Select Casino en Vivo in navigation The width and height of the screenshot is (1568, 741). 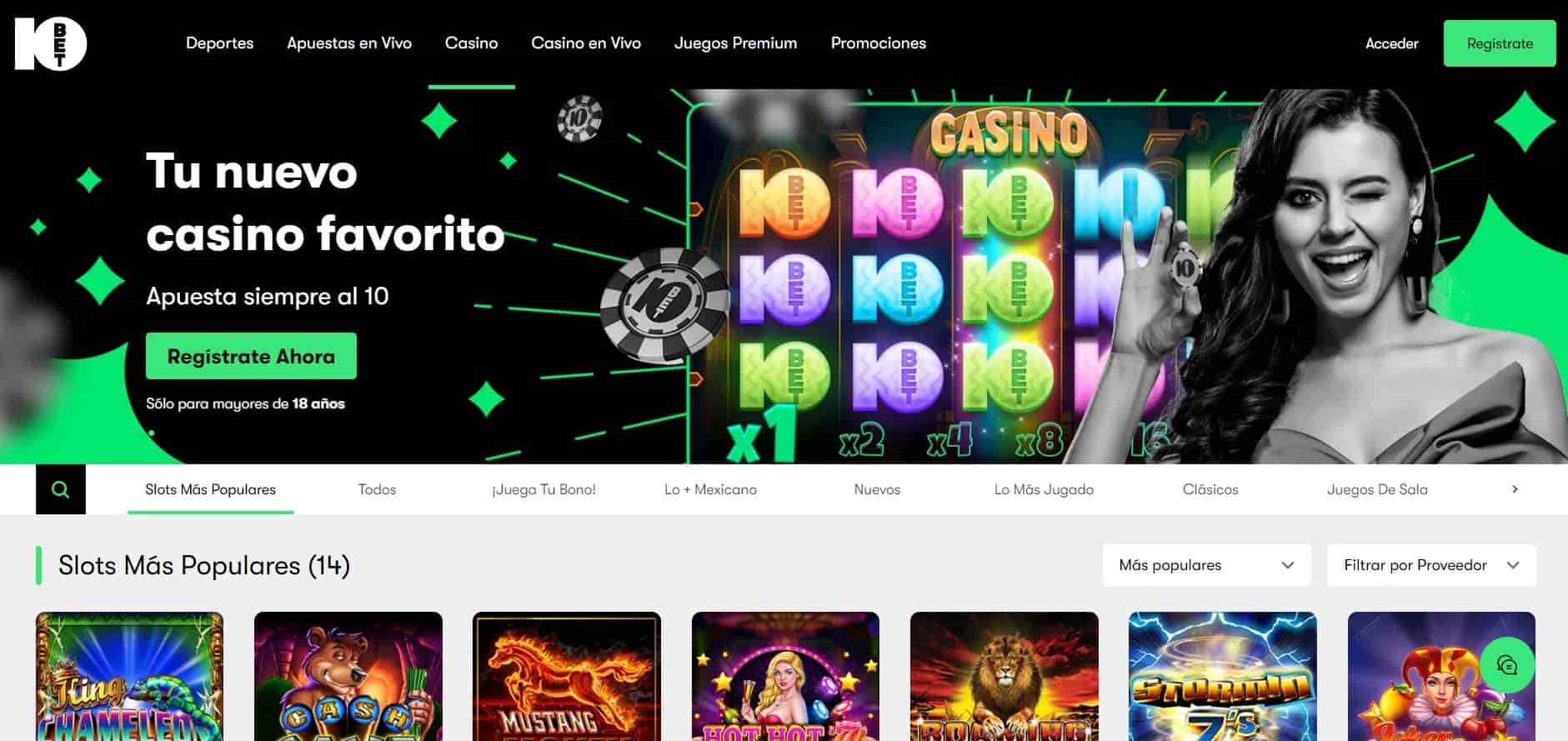point(586,43)
